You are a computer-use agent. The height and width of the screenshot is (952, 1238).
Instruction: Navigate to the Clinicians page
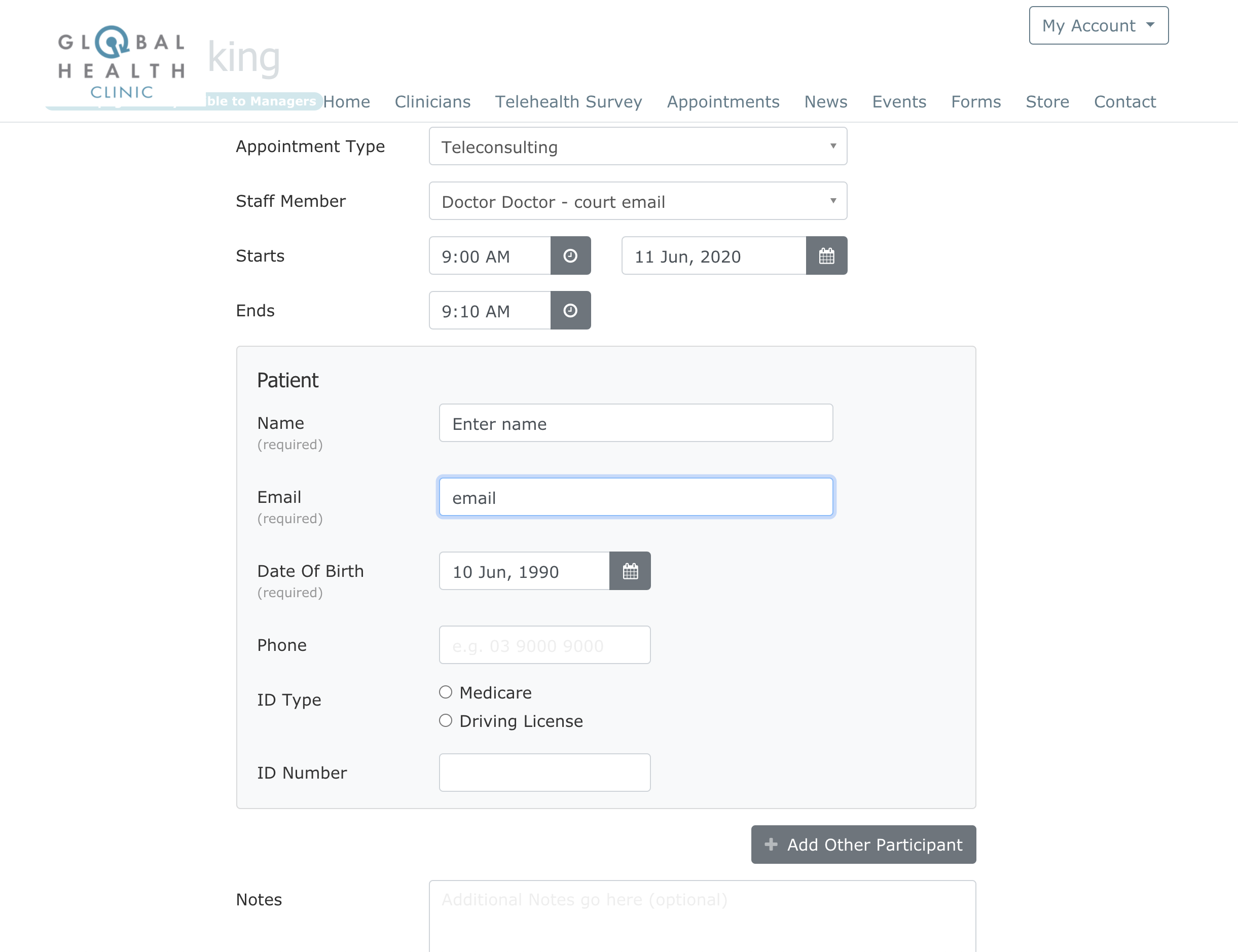[x=432, y=101]
